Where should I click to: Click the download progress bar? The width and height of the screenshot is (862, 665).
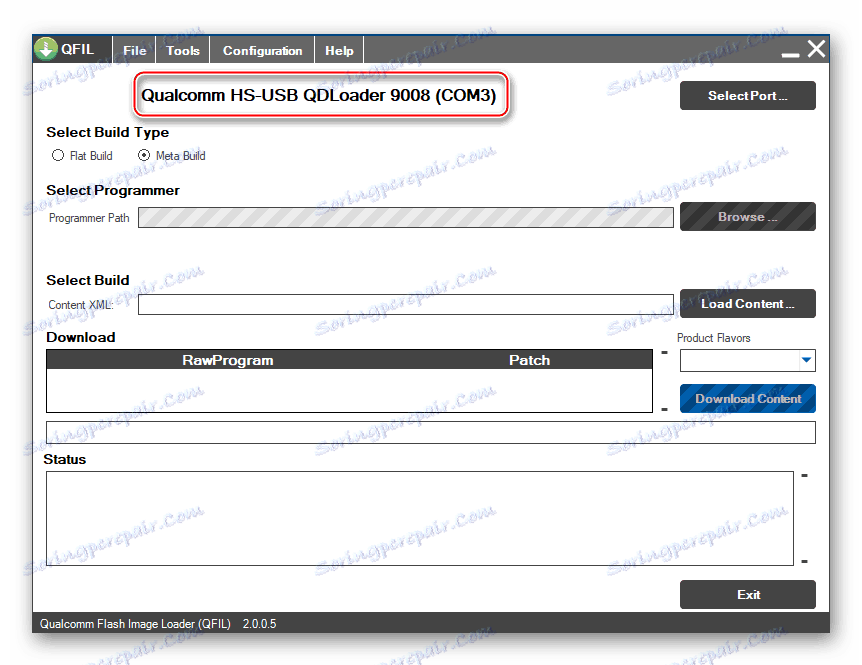point(431,433)
